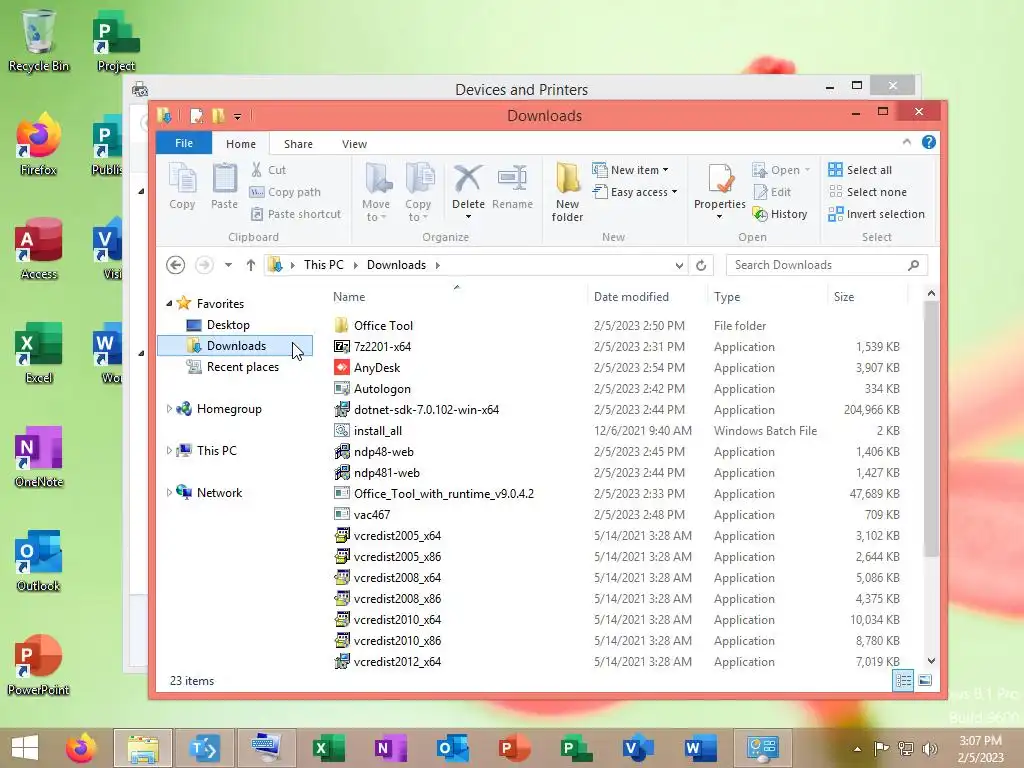Click the file list vertical scrollbar thumb
Image resolution: width=1024 pixels, height=768 pixels.
[x=931, y=430]
